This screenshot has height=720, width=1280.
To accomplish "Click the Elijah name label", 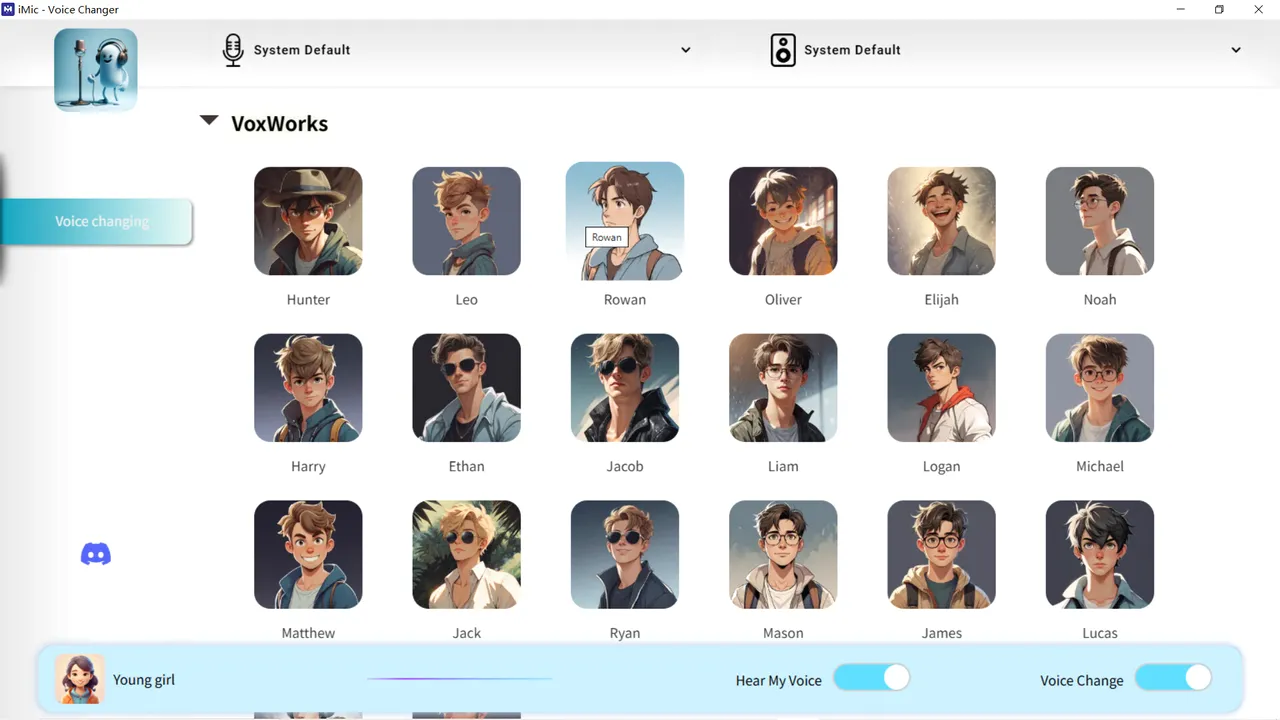I will click(941, 300).
